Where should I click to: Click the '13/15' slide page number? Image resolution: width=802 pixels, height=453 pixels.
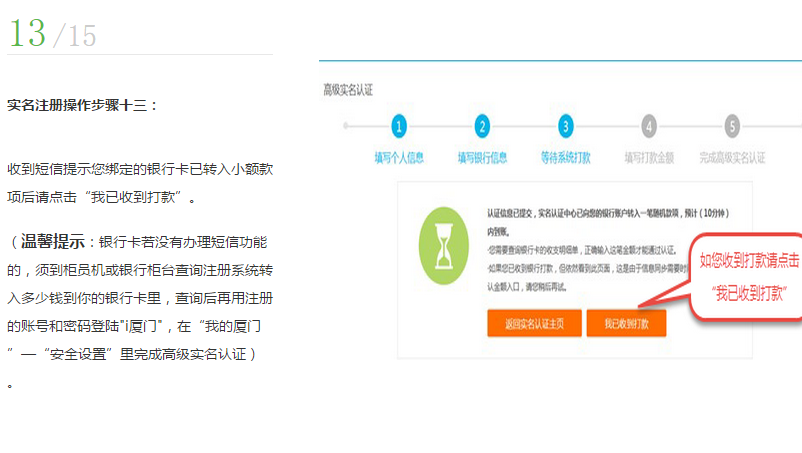(x=52, y=34)
